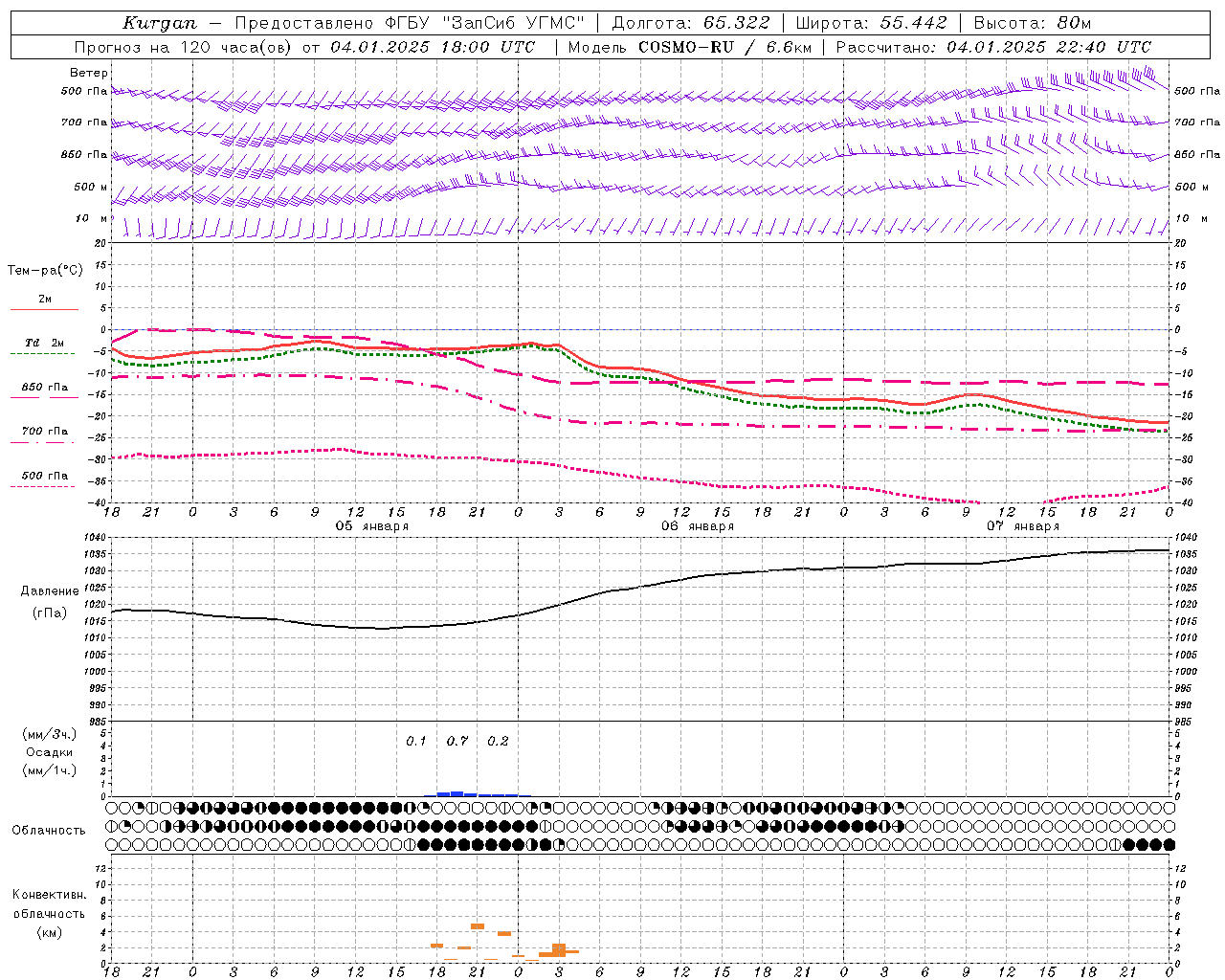
Task: Click the "0.2" precipitation amount value
Action: (x=498, y=742)
